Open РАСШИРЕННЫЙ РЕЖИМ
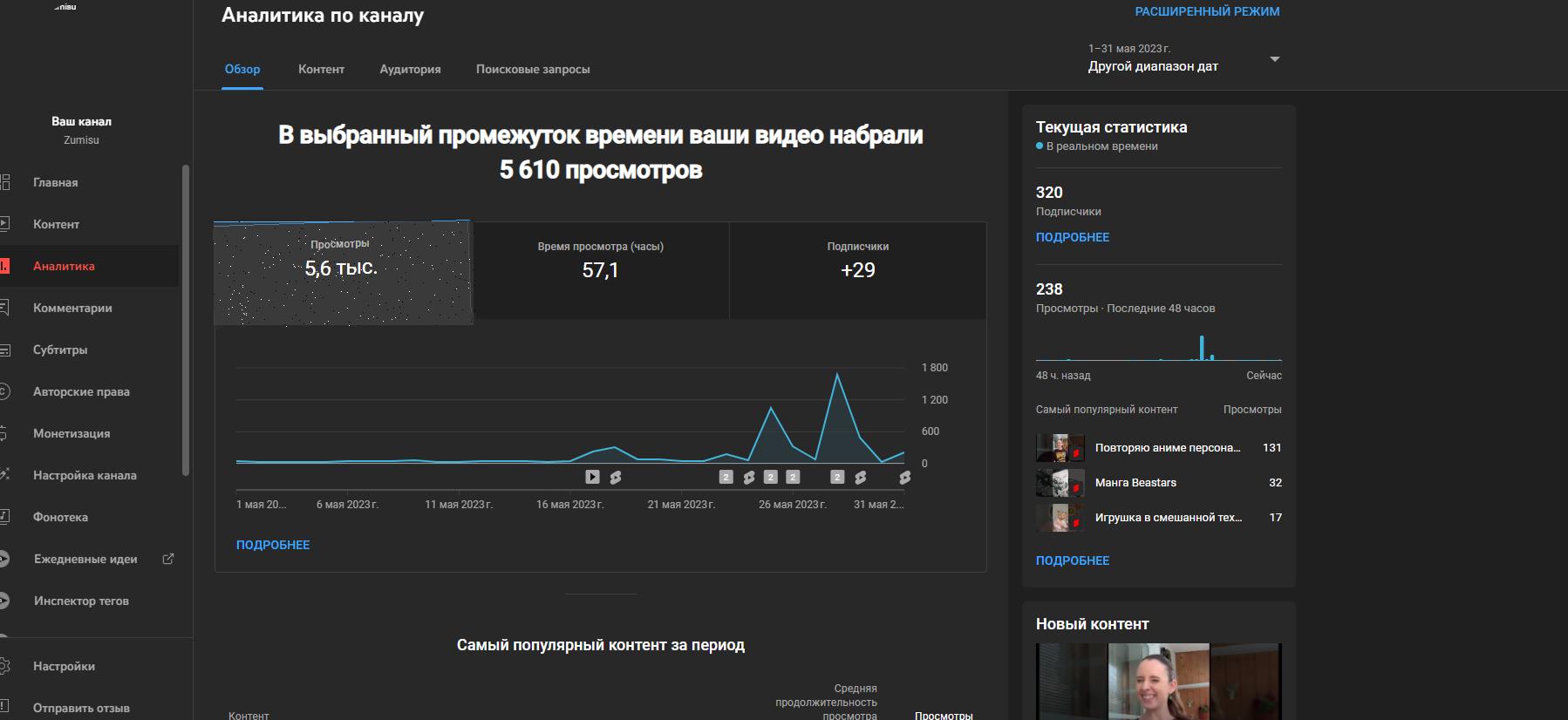 tap(1207, 11)
